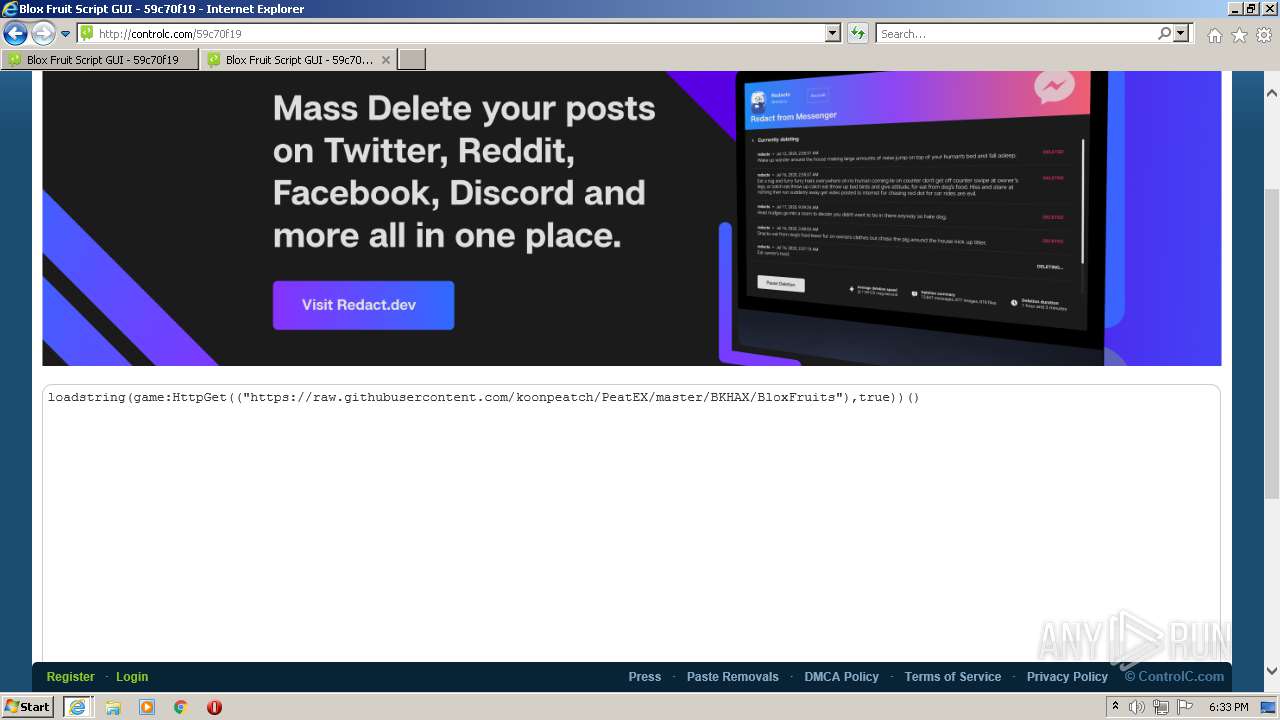Click the page scrollbar up arrow
This screenshot has height=720, width=1280.
click(1272, 93)
